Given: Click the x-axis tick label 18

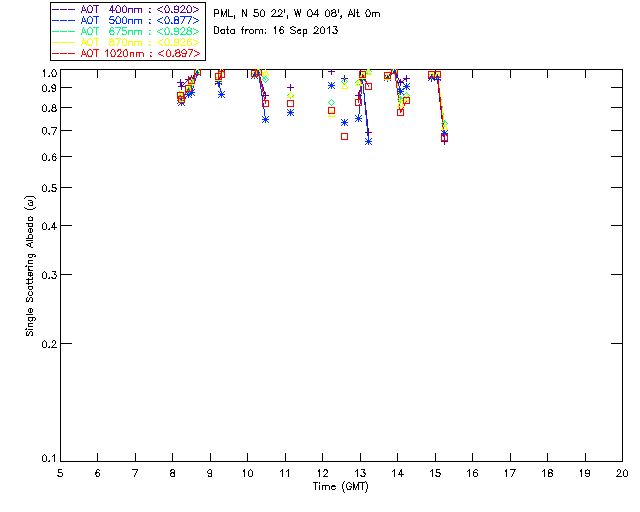Looking at the screenshot, I should coord(548,473).
